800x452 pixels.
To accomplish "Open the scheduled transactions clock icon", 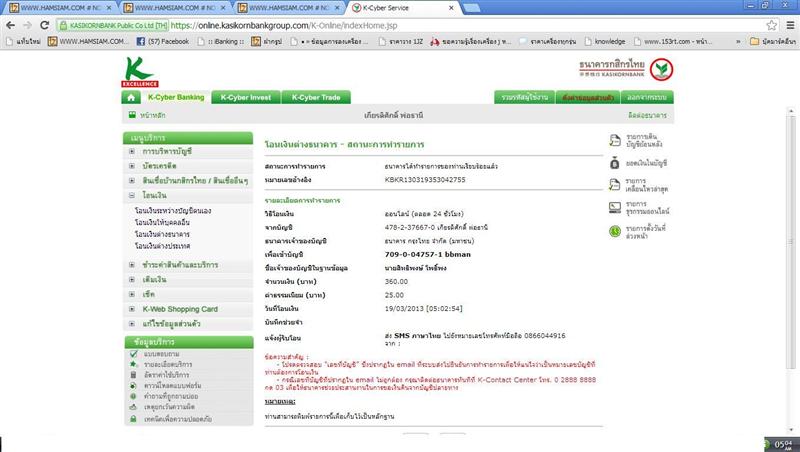I will coord(615,231).
